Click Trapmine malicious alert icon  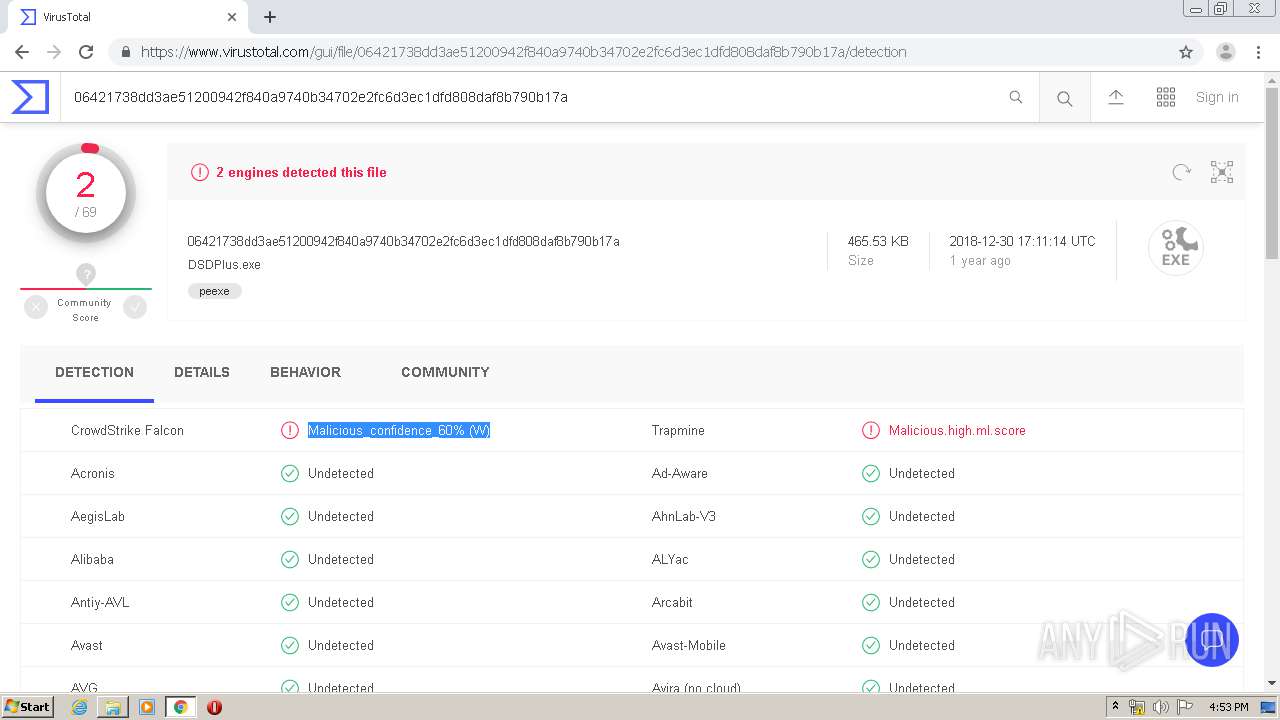click(x=871, y=430)
